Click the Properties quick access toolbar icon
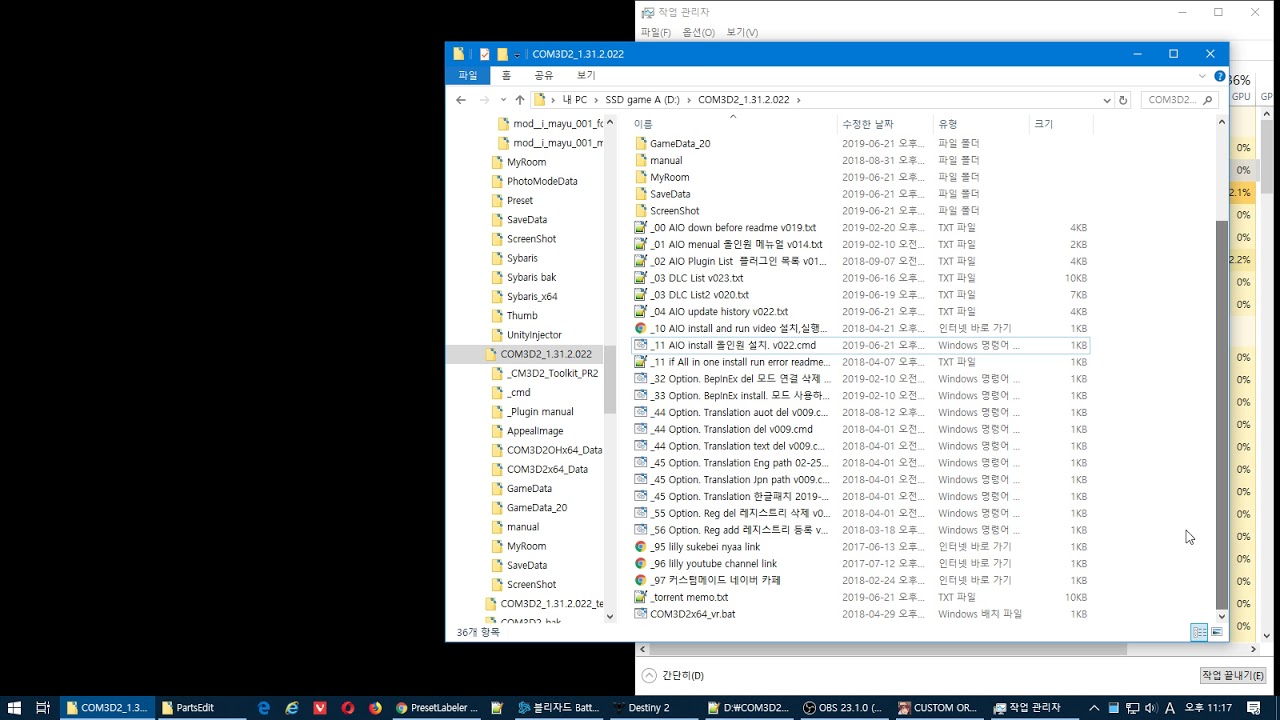The height and width of the screenshot is (720, 1280). (x=484, y=54)
